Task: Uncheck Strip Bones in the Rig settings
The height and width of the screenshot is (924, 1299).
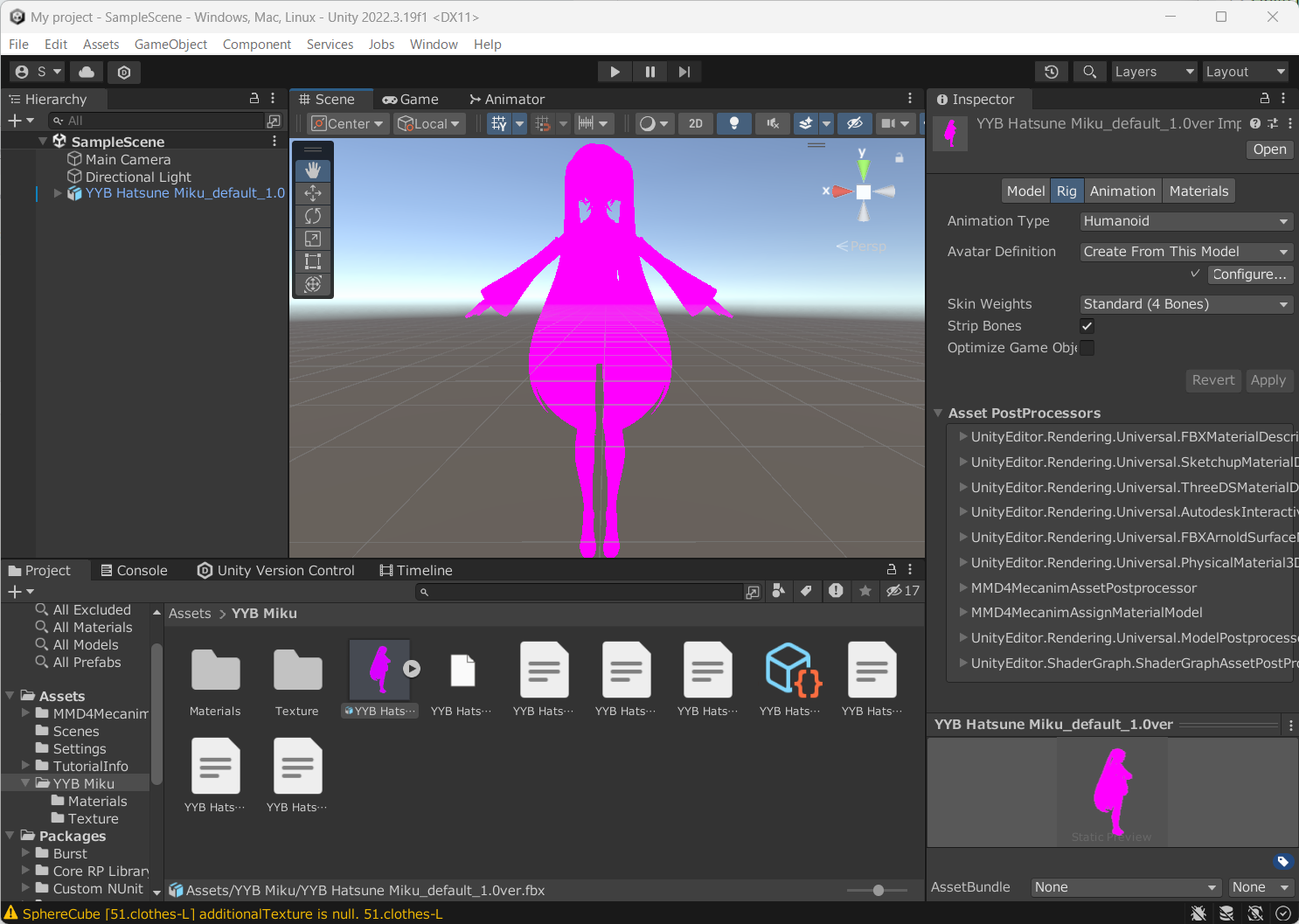Action: click(1087, 326)
